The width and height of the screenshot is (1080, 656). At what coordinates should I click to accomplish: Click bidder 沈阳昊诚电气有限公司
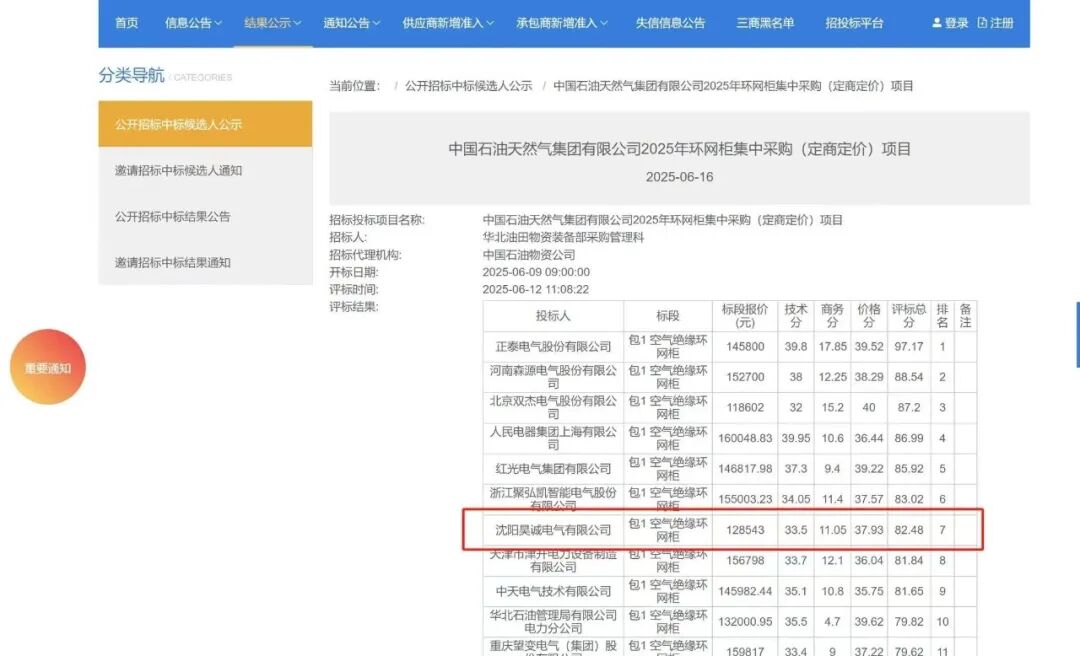click(553, 530)
